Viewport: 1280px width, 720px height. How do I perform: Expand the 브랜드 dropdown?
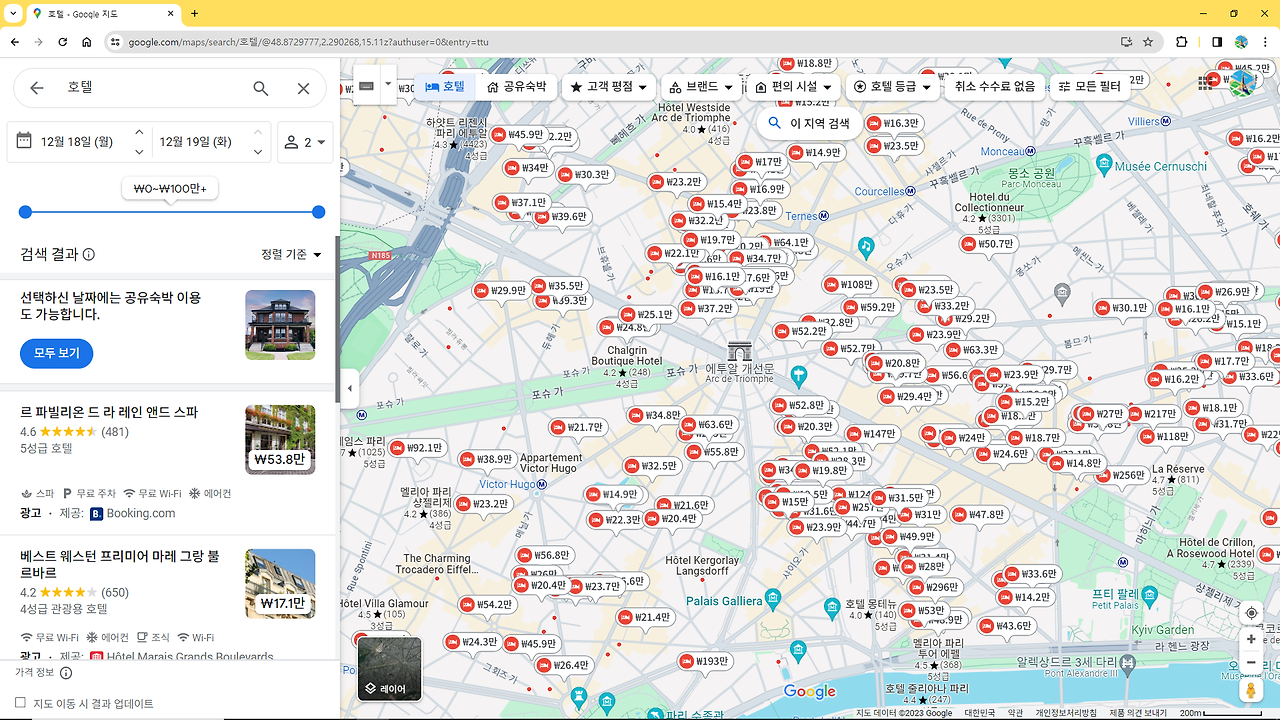[x=702, y=87]
